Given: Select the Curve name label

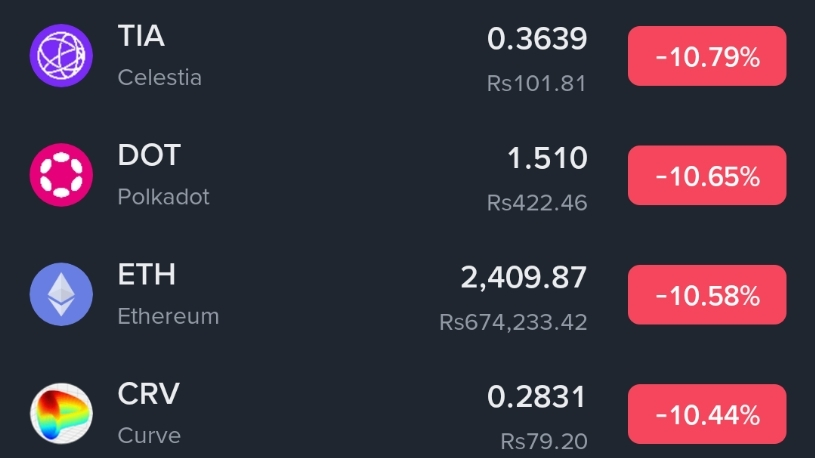Looking at the screenshot, I should [149, 435].
